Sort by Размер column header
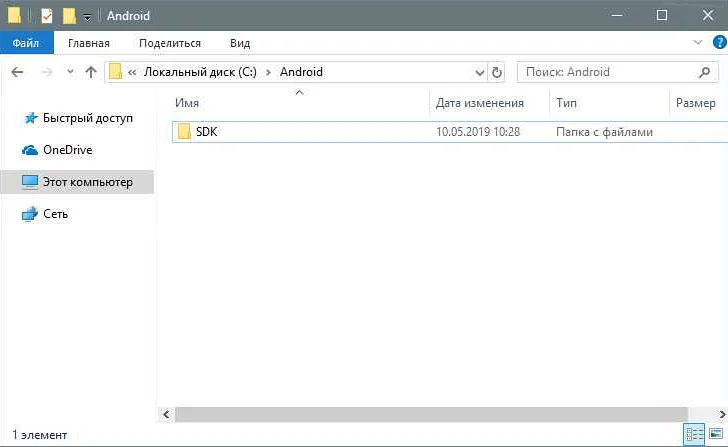Viewport: 728px width, 447px height. (x=696, y=103)
